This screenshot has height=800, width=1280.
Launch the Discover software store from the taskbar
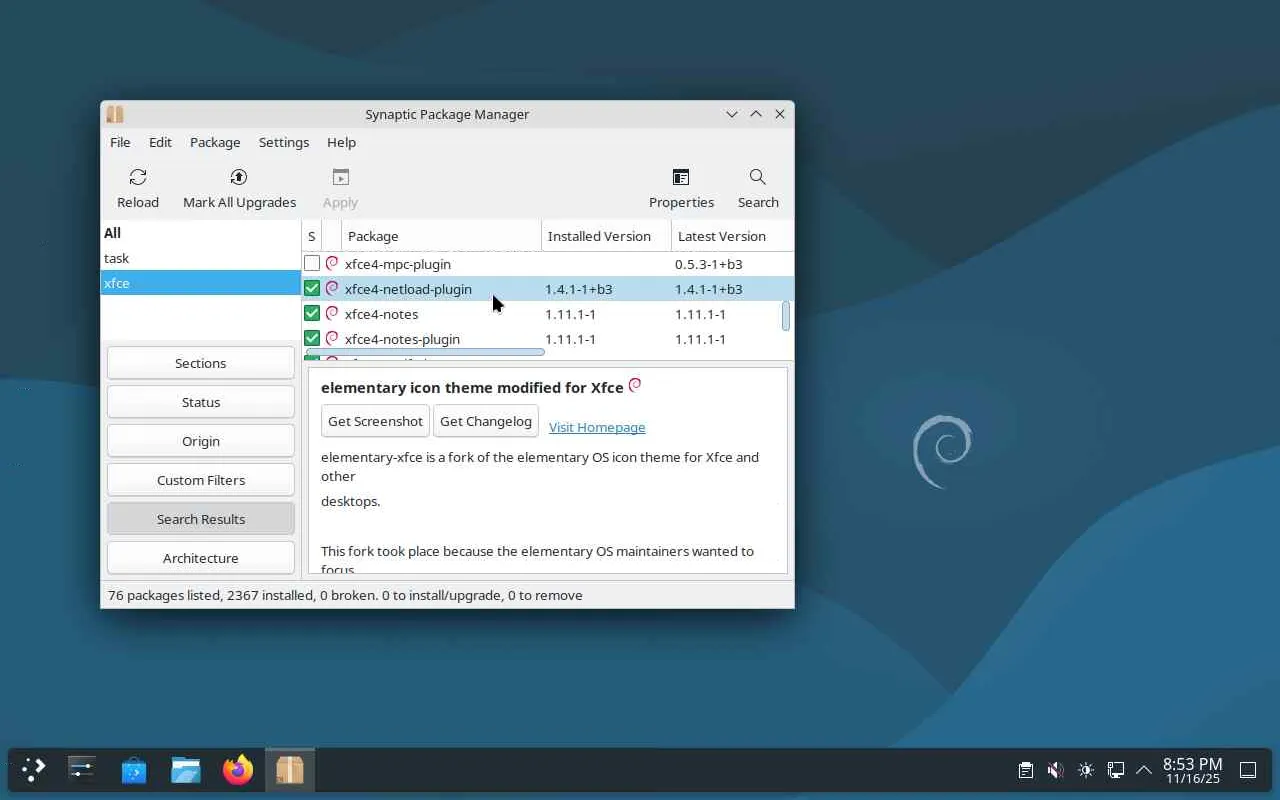(x=134, y=770)
